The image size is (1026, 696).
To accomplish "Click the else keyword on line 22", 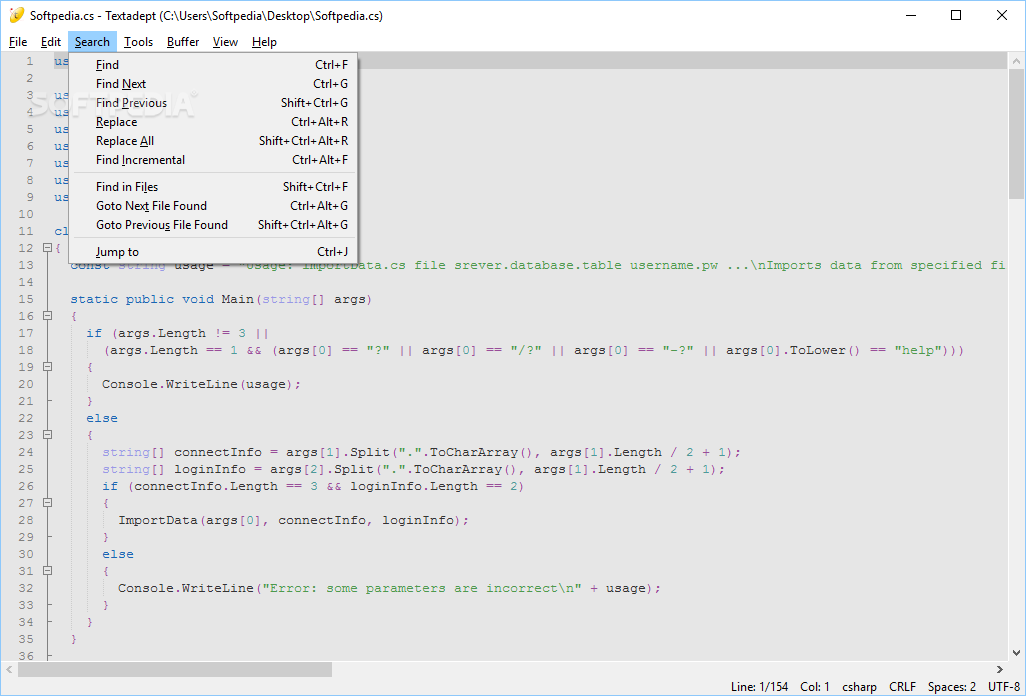I will [102, 418].
